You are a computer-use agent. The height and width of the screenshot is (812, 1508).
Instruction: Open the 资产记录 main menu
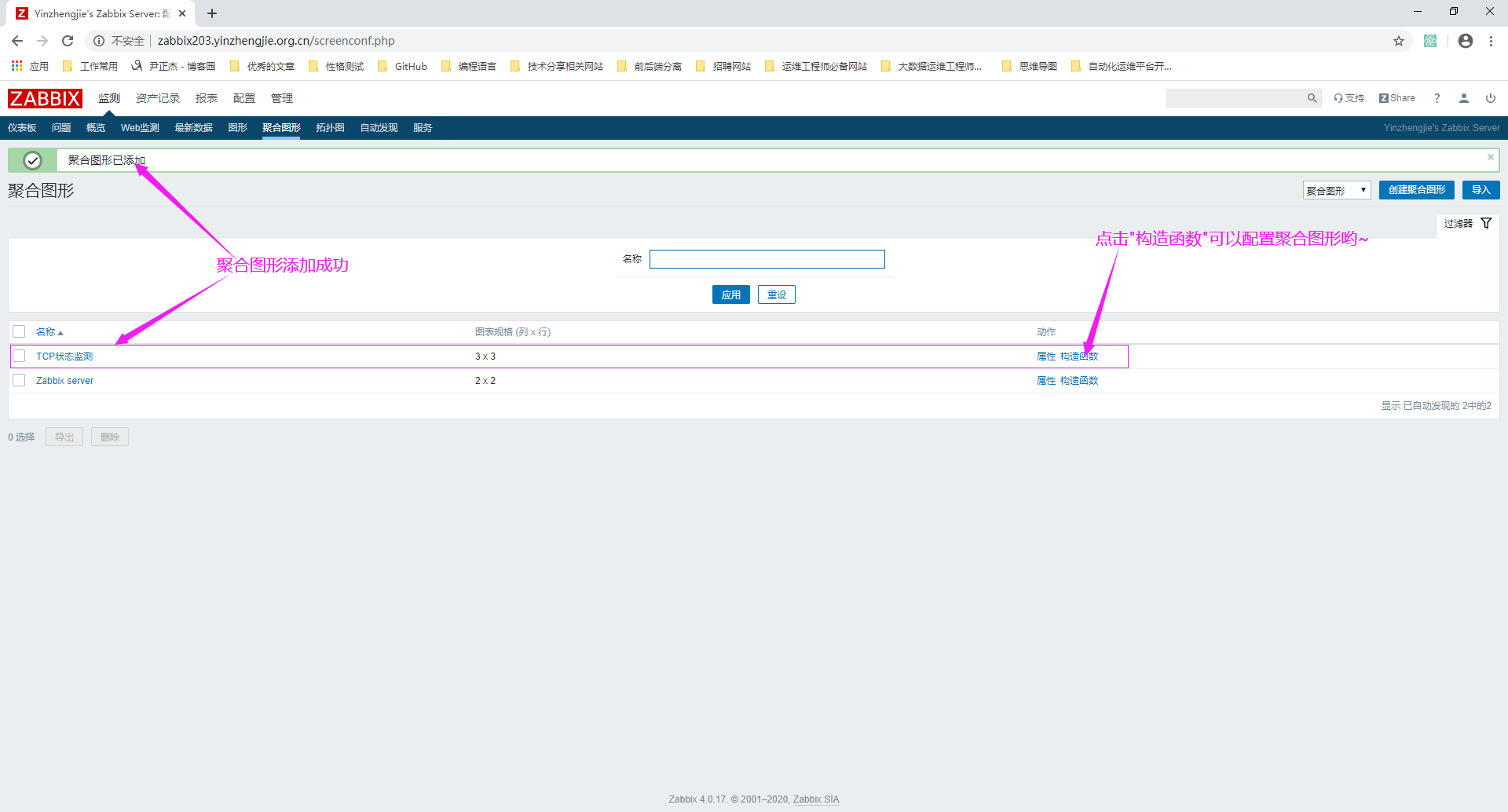[158, 98]
